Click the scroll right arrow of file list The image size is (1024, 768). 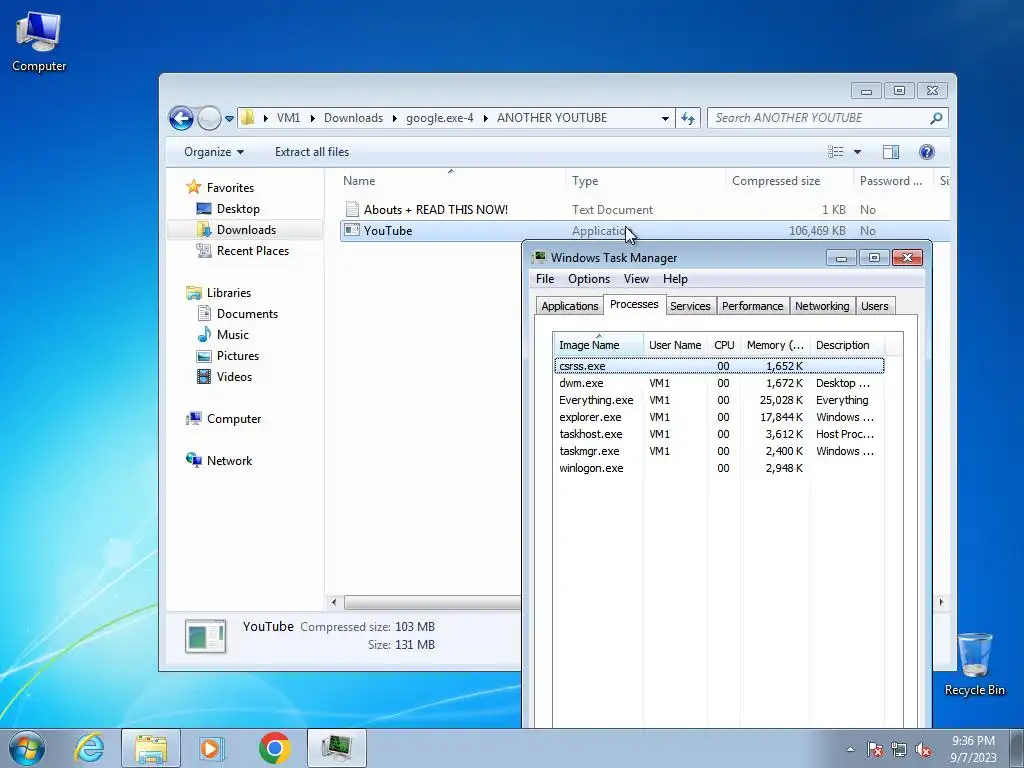click(x=941, y=602)
